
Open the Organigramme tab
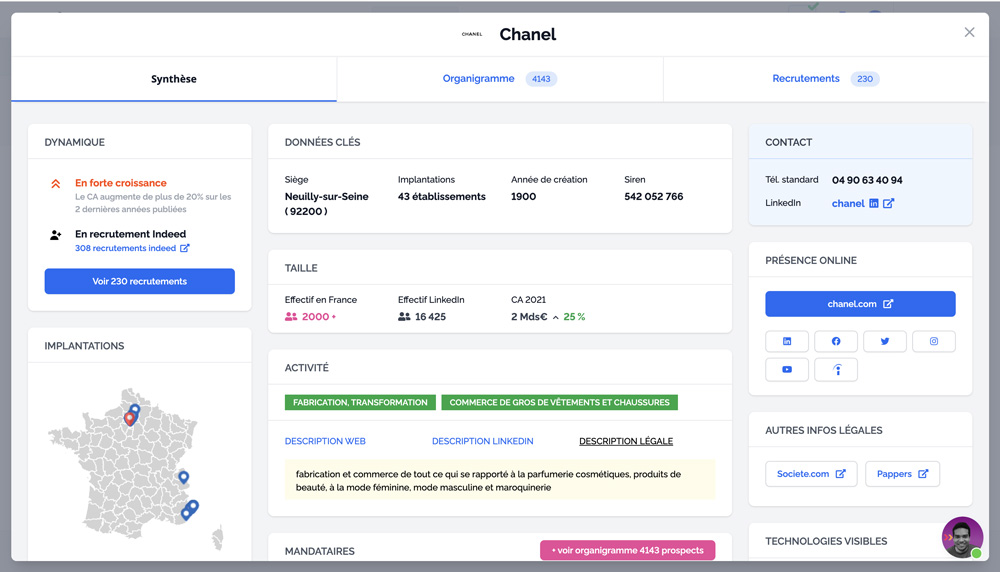(500, 79)
